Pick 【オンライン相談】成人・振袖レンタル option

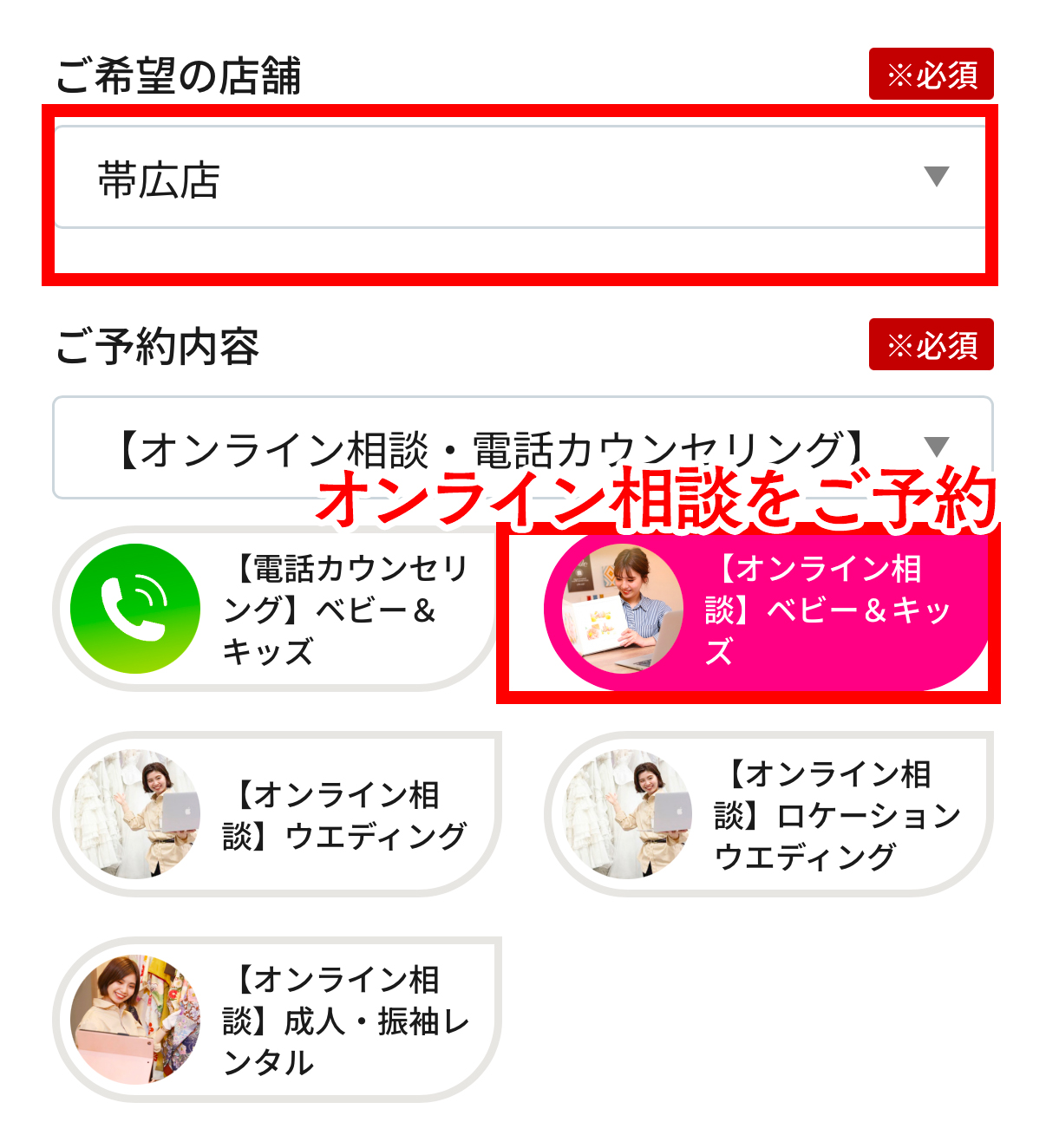click(277, 1020)
